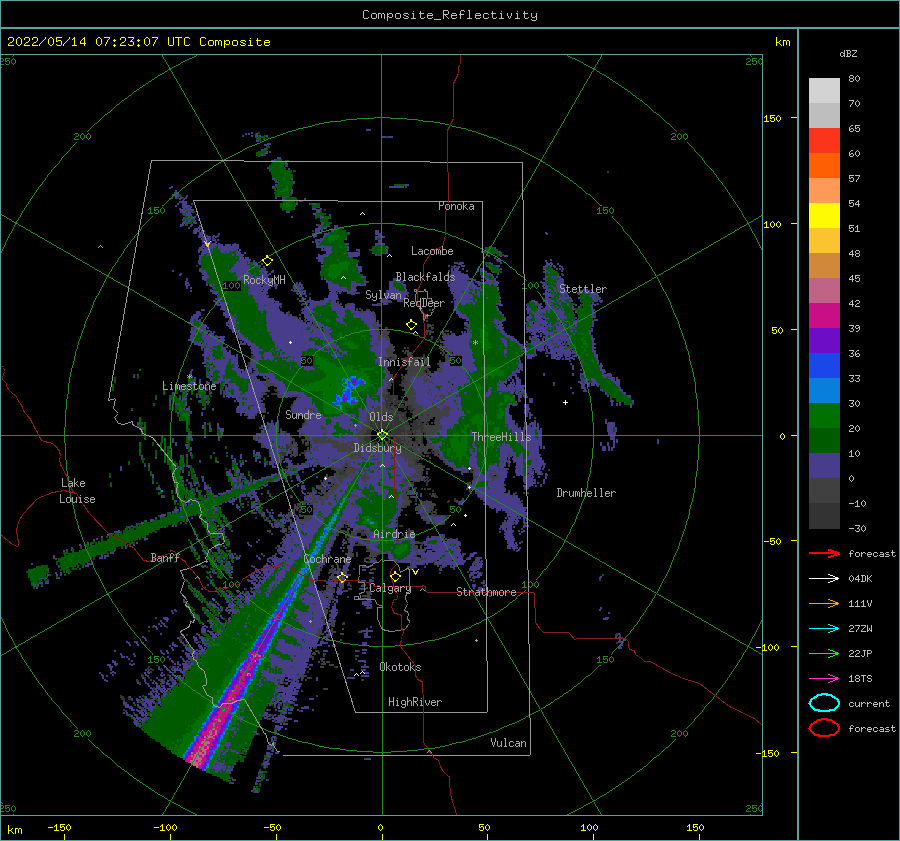Viewport: 900px width, 841px height.
Task: Click the Sylvan label
Action: 383,295
